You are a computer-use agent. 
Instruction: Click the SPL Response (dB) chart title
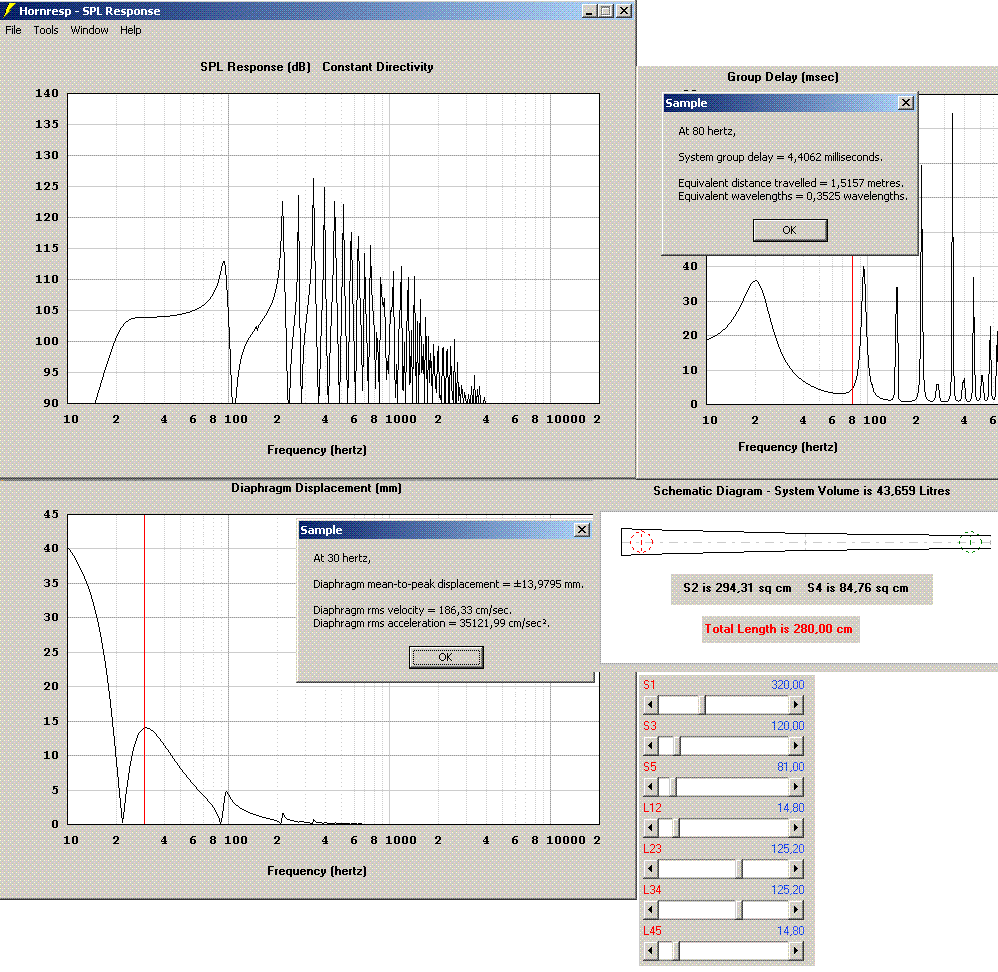point(255,67)
